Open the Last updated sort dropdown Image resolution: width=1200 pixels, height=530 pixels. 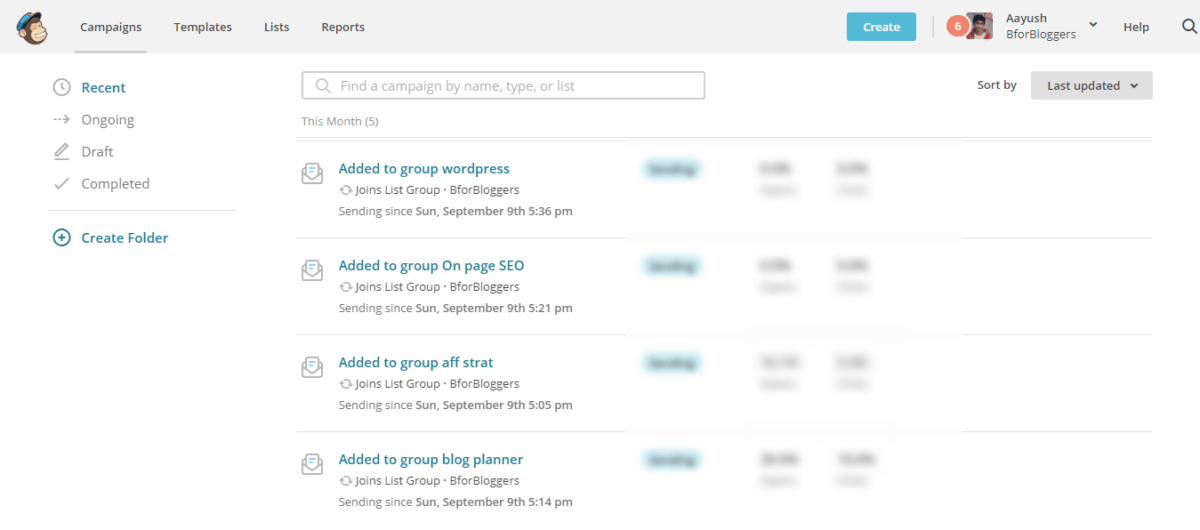coord(1092,86)
